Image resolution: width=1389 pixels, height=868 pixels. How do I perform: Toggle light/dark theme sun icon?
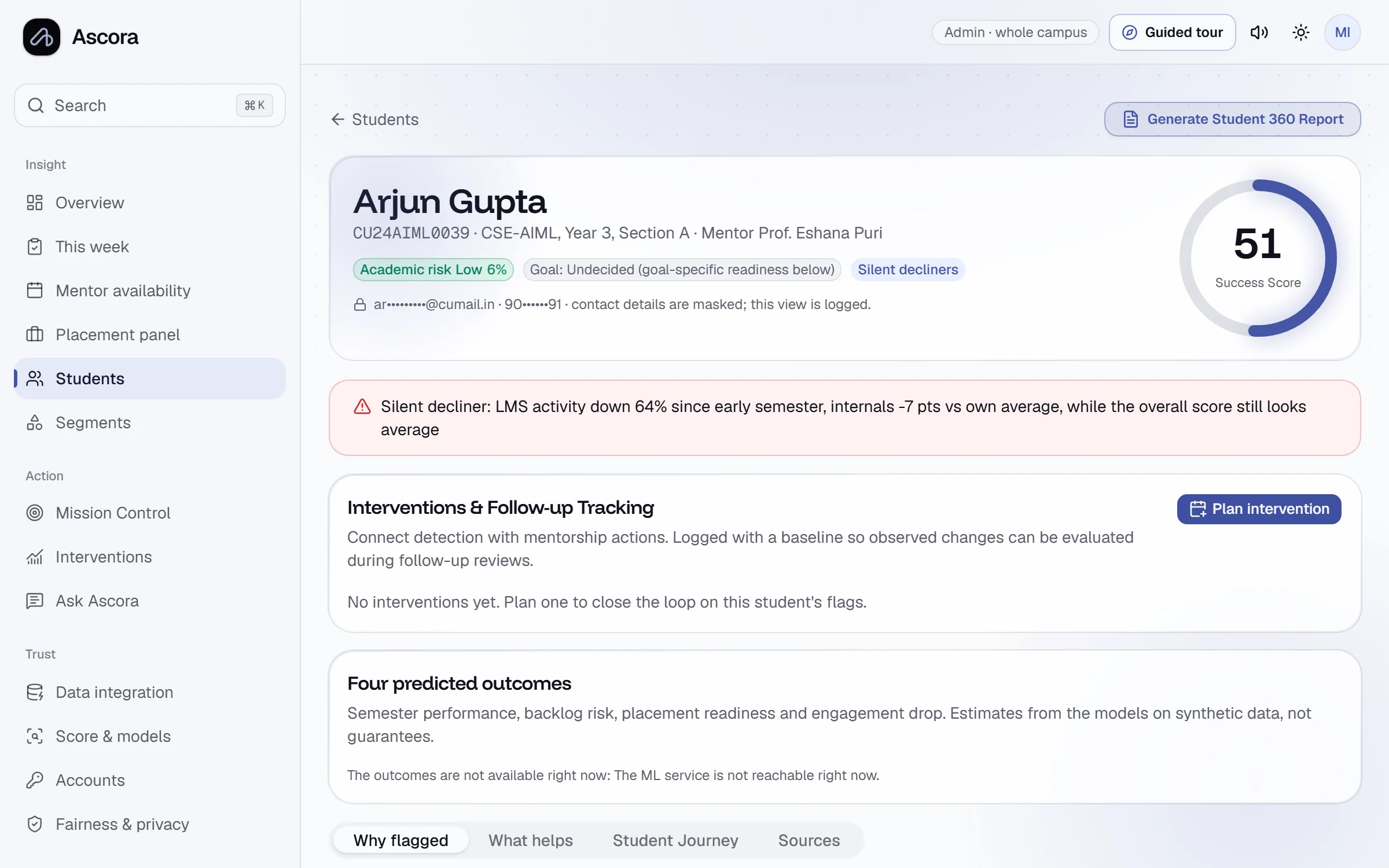point(1301,32)
